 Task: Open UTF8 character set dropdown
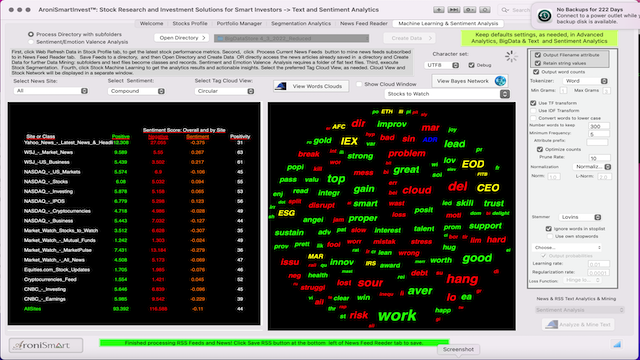[442, 65]
